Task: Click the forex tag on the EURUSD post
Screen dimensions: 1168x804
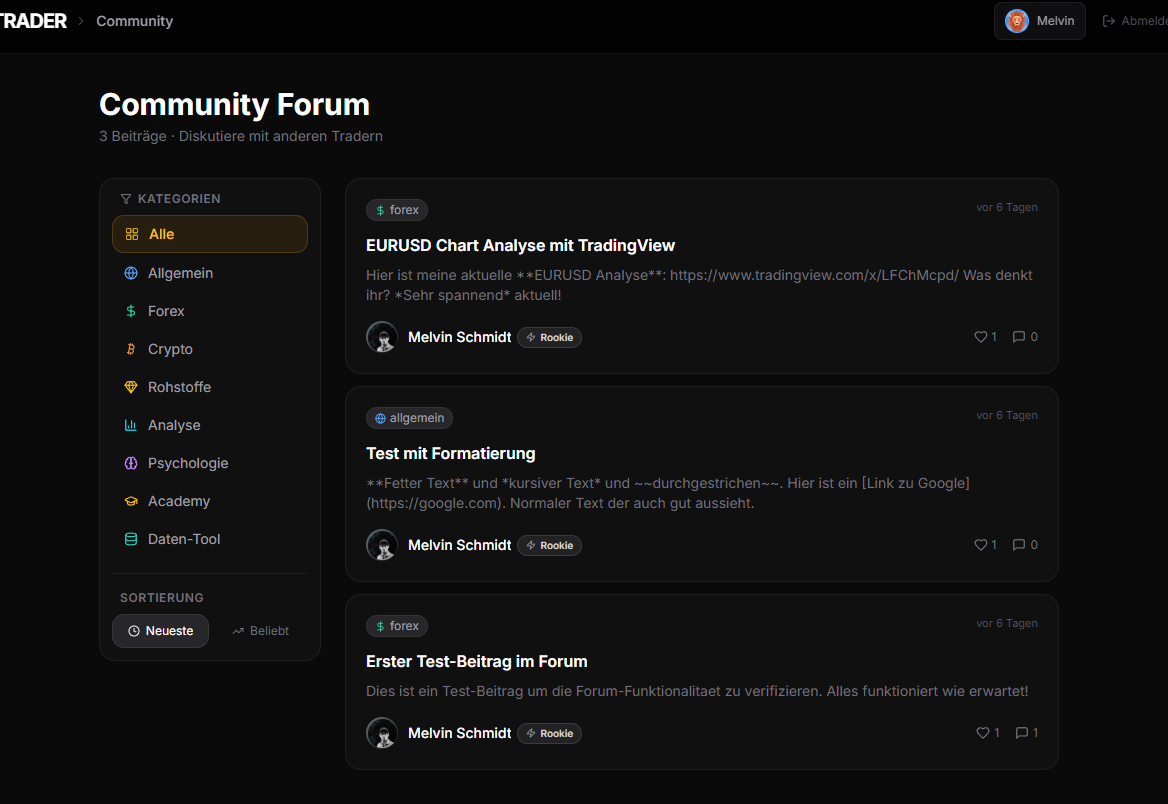Action: pos(397,209)
